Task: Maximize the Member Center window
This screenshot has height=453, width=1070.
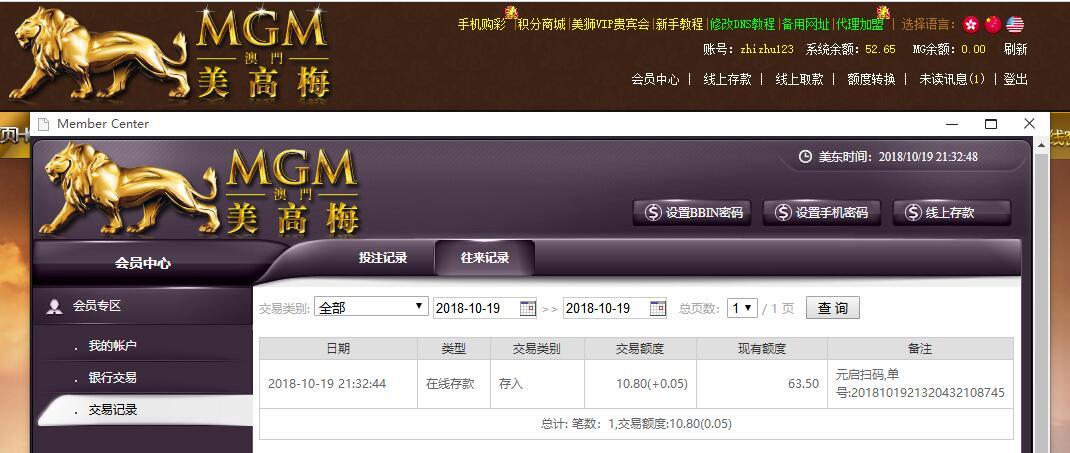Action: coord(991,123)
